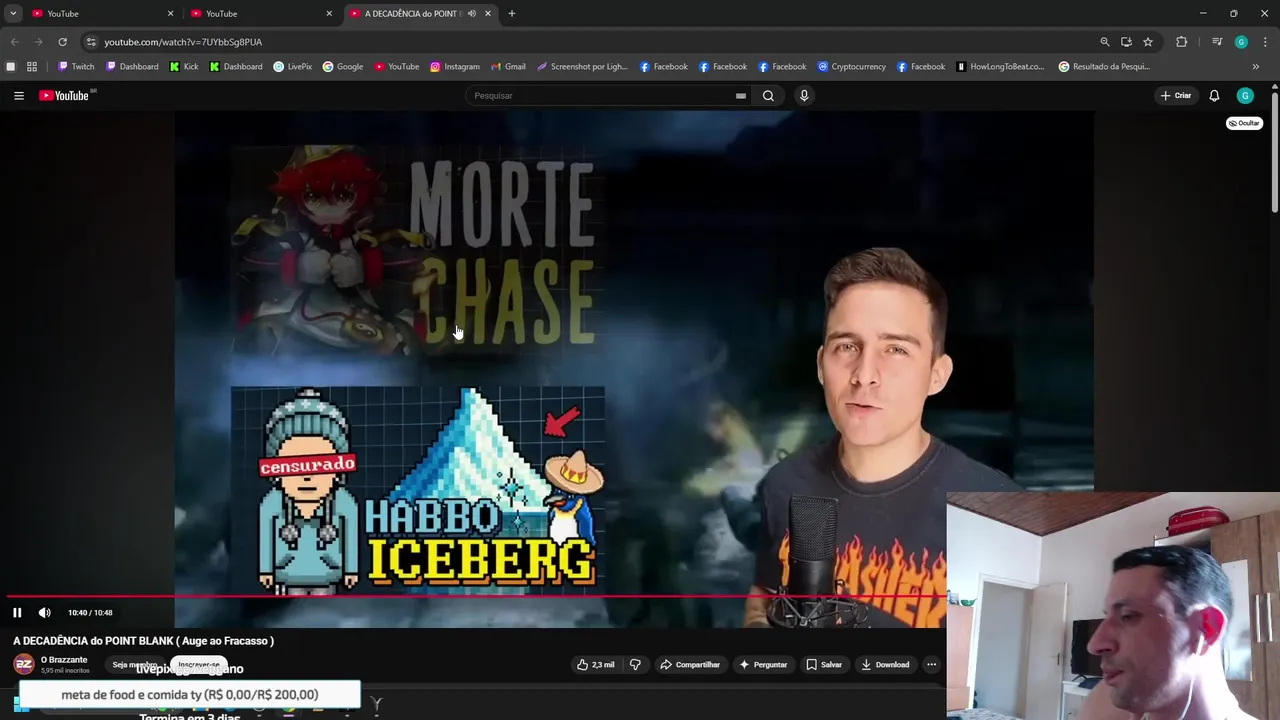Open the LivePix bookmark

[x=293, y=67]
